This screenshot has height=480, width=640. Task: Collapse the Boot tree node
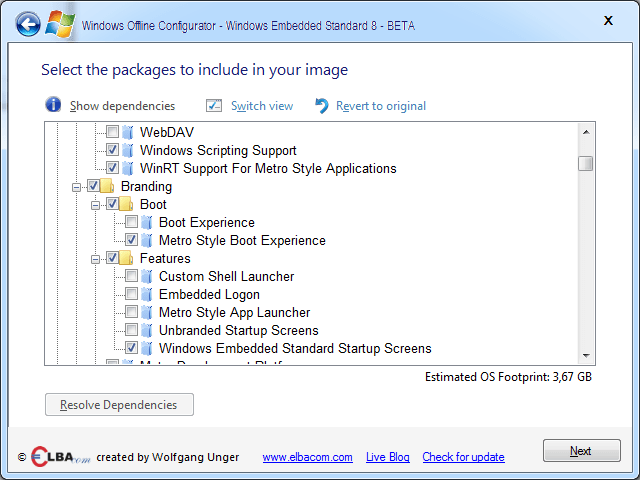coord(95,205)
